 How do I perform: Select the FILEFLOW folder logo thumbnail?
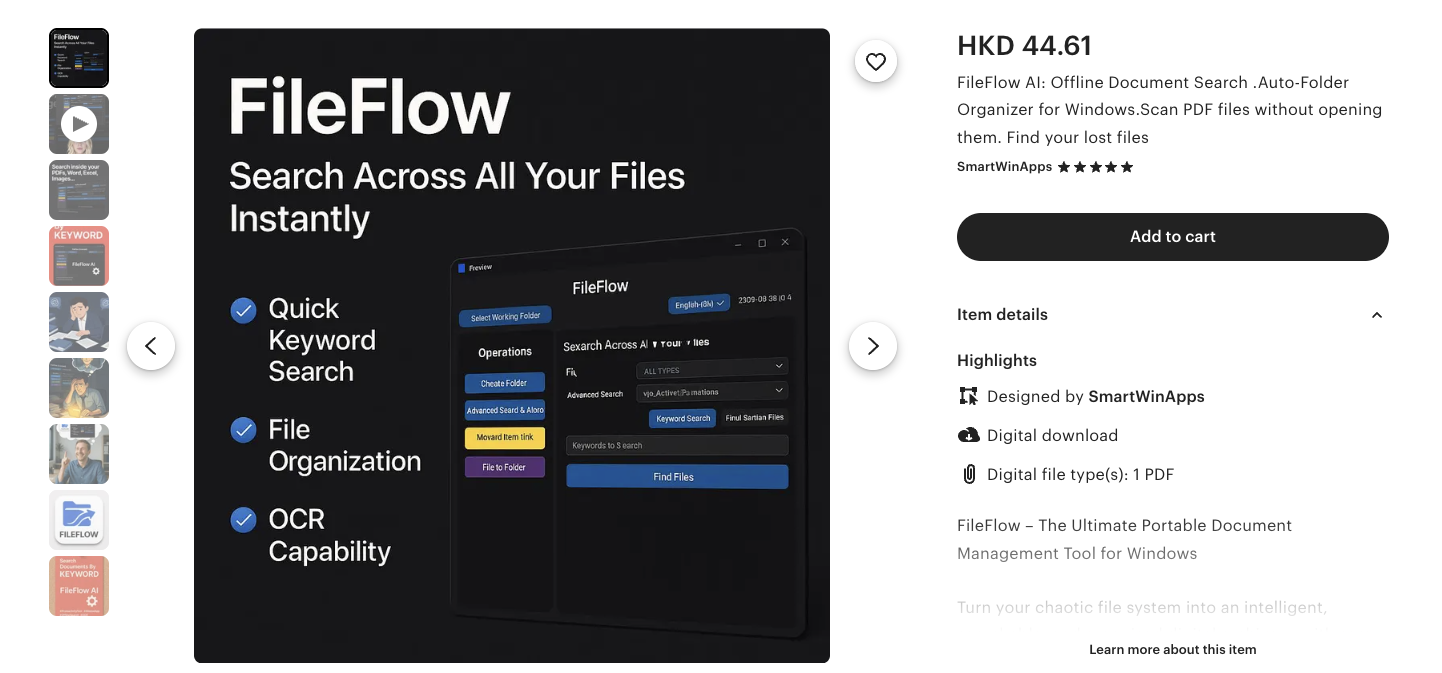79,520
